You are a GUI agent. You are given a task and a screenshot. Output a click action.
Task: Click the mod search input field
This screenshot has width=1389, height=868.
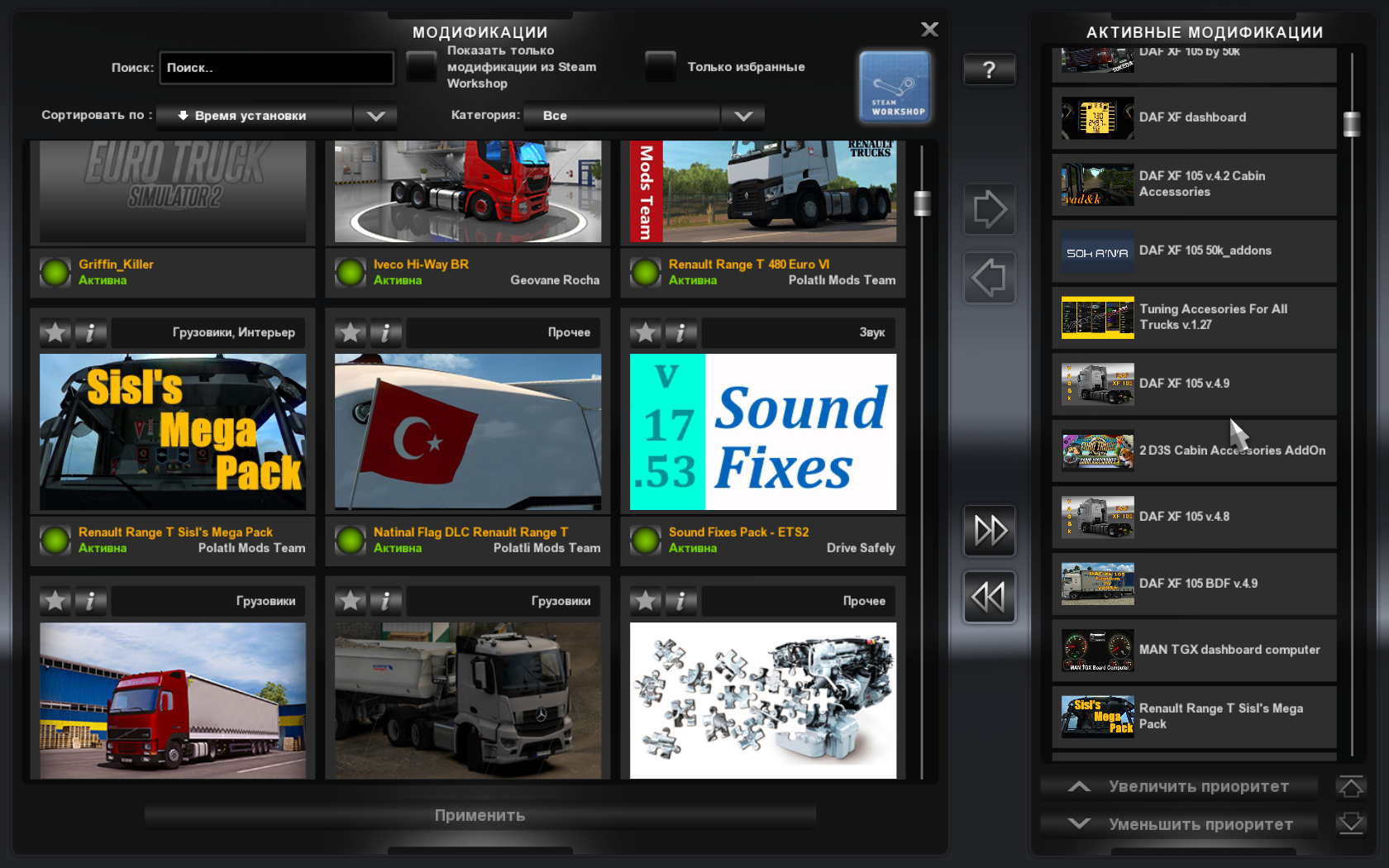[277, 68]
